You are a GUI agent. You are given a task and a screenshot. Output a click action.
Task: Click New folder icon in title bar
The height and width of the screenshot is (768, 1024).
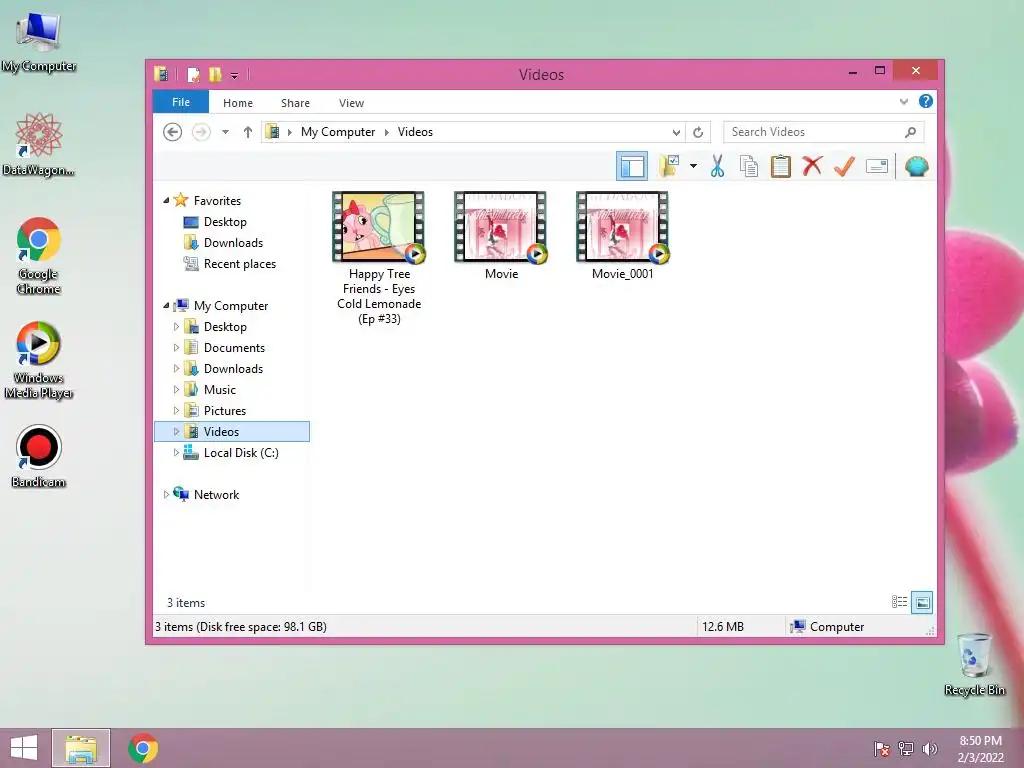coord(215,74)
